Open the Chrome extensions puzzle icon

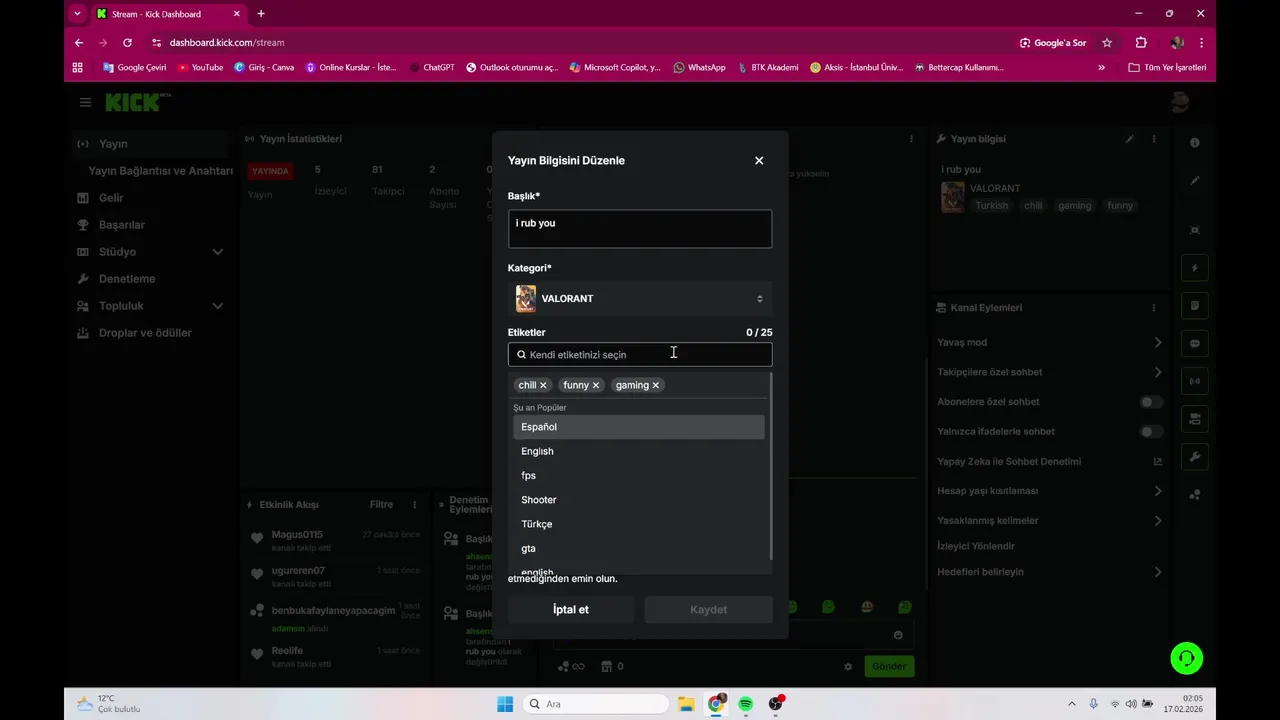pos(1141,43)
